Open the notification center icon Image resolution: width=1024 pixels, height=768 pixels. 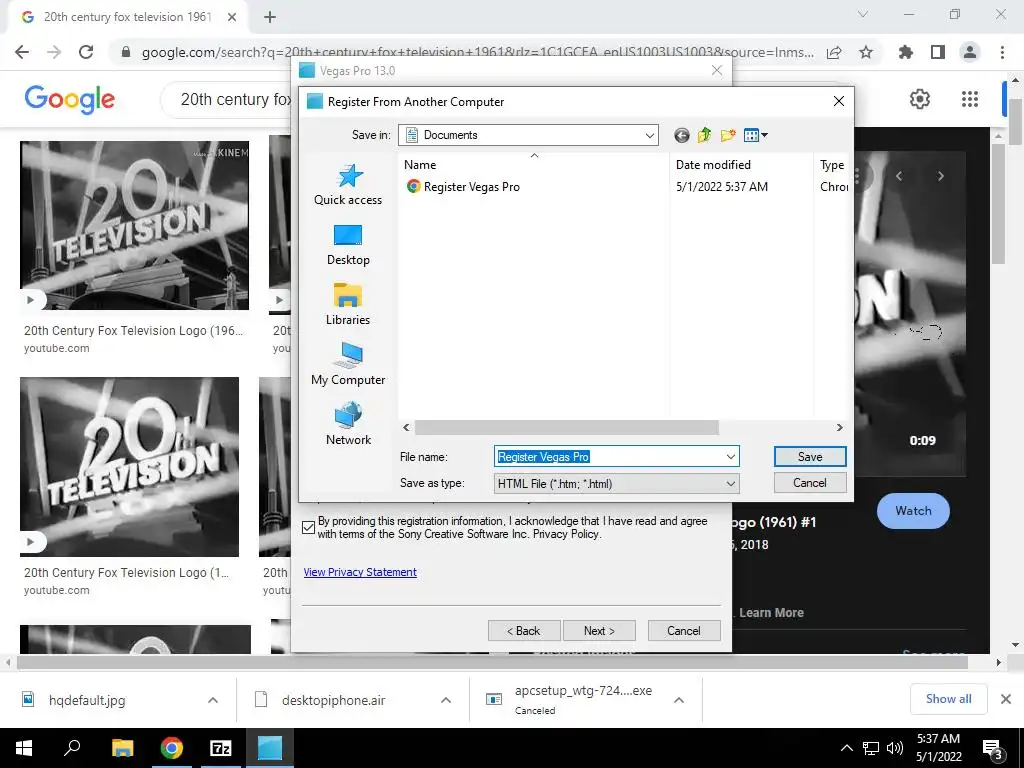(992, 748)
